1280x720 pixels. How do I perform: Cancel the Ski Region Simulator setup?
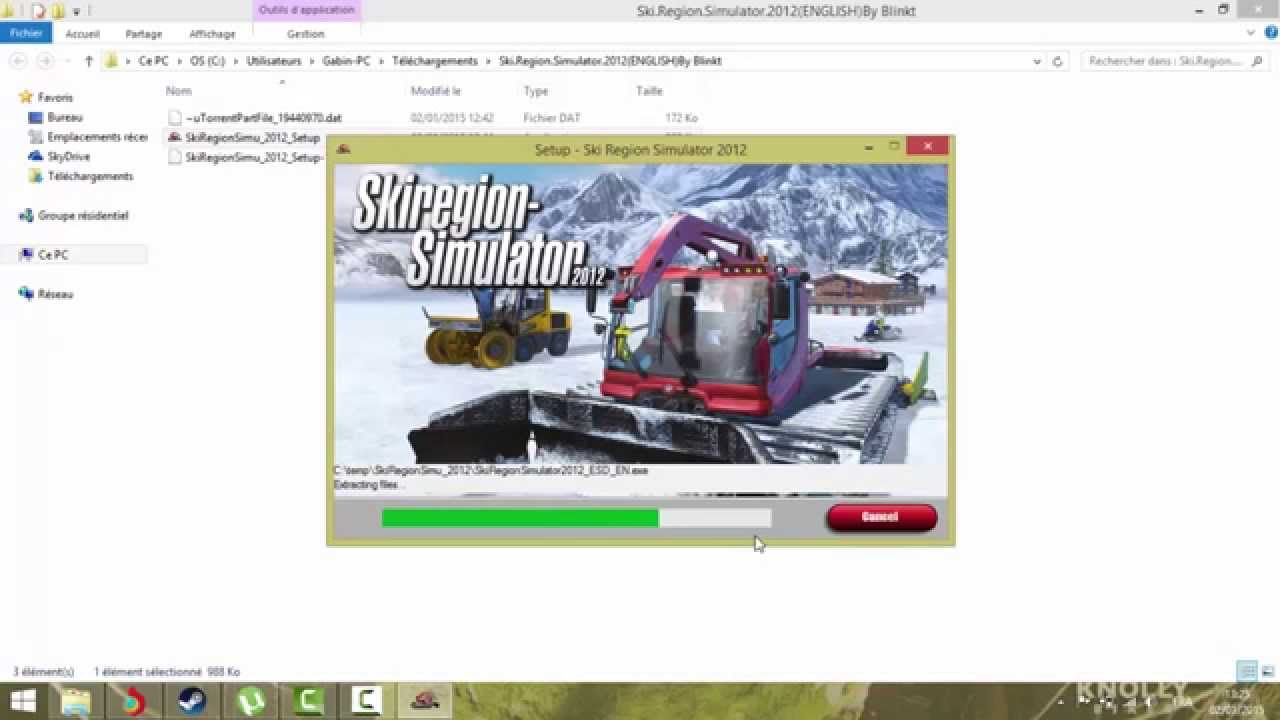881,517
